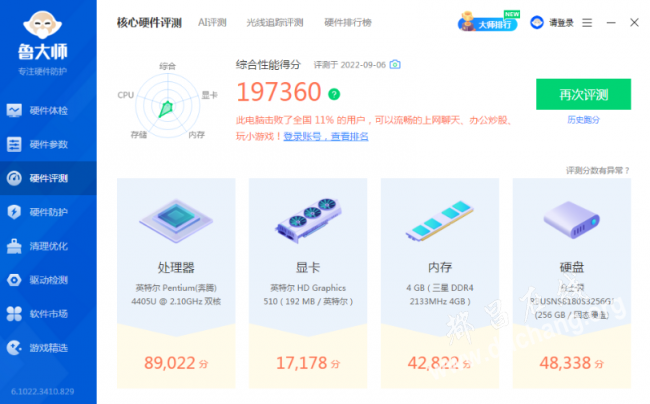Click the 硬盘 card title
Image resolution: width=650 pixels, height=404 pixels.
572,268
